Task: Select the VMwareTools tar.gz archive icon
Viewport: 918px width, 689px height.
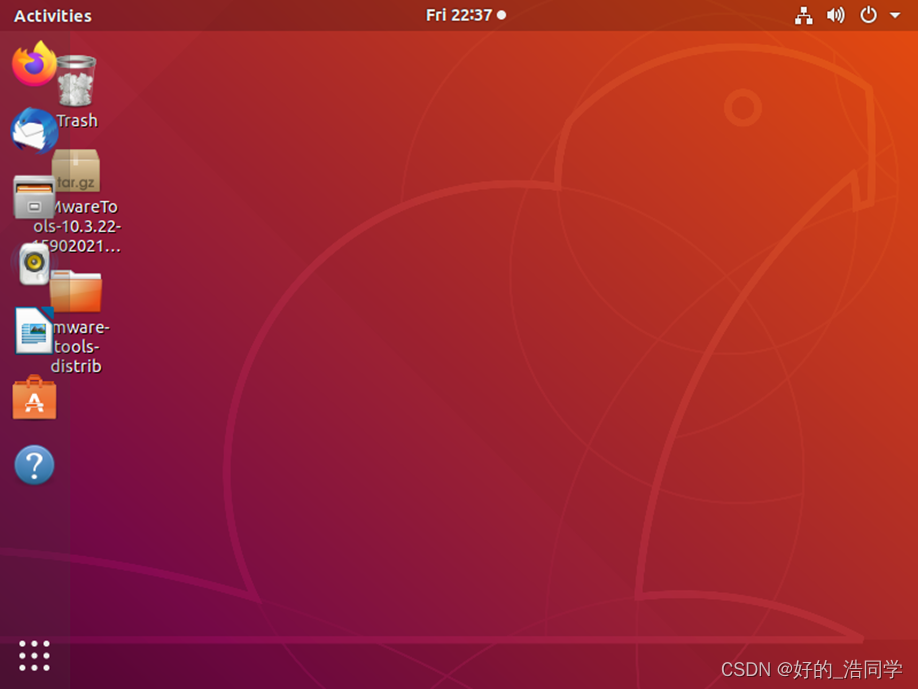Action: (x=76, y=170)
